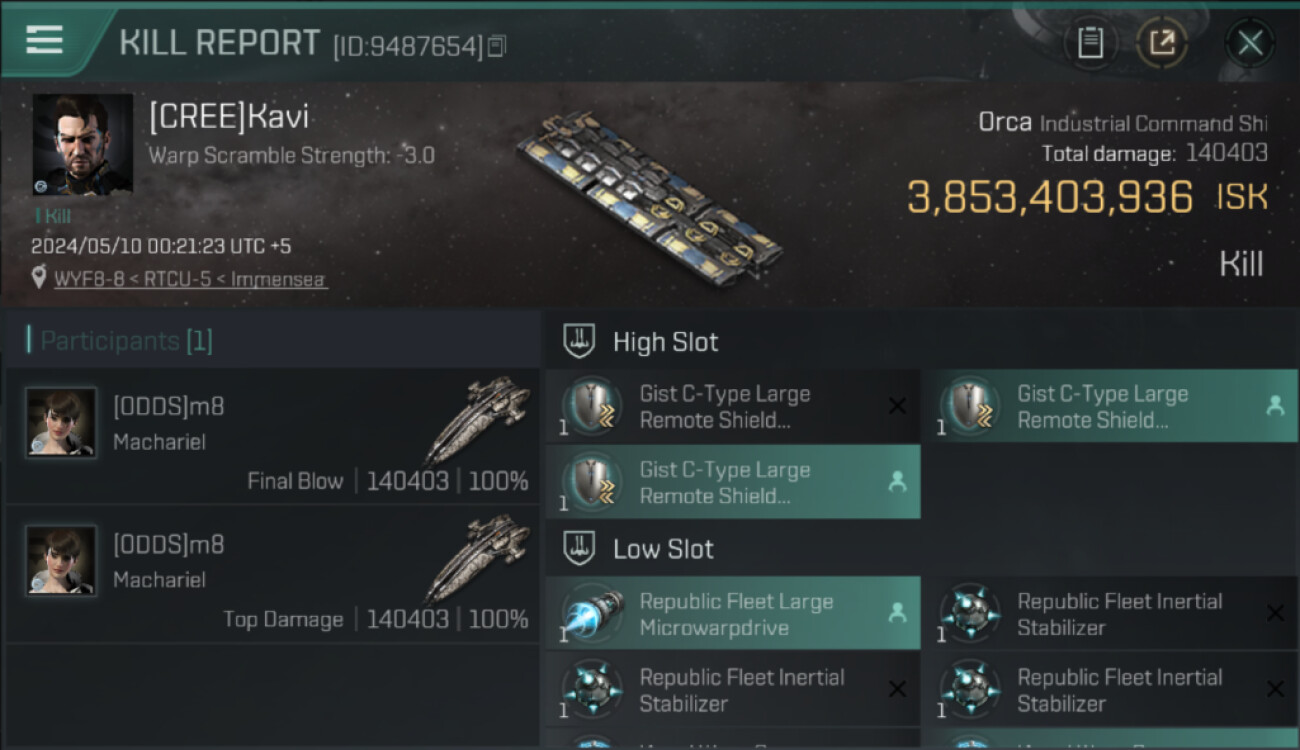
Task: Click the Final Blow participant portrait
Action: point(61,423)
